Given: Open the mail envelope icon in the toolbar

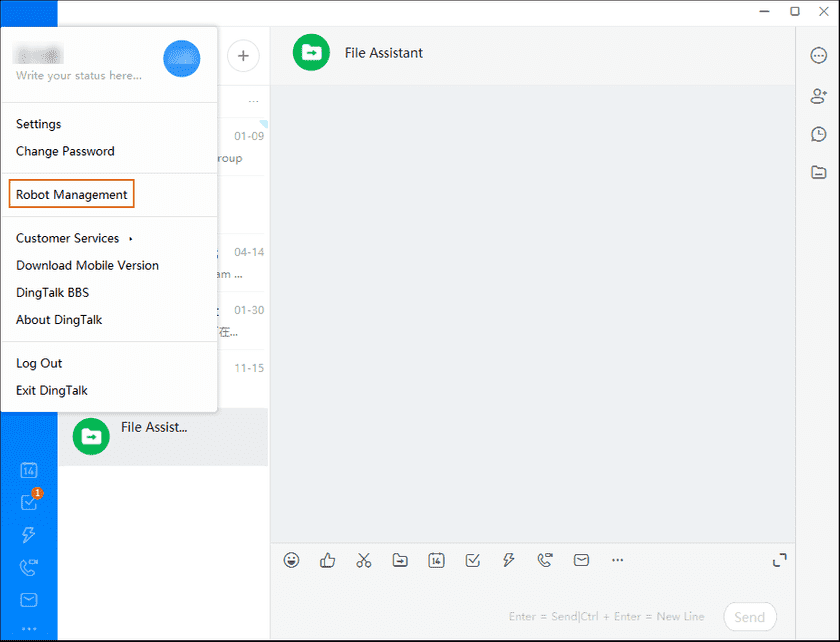Looking at the screenshot, I should (x=581, y=560).
